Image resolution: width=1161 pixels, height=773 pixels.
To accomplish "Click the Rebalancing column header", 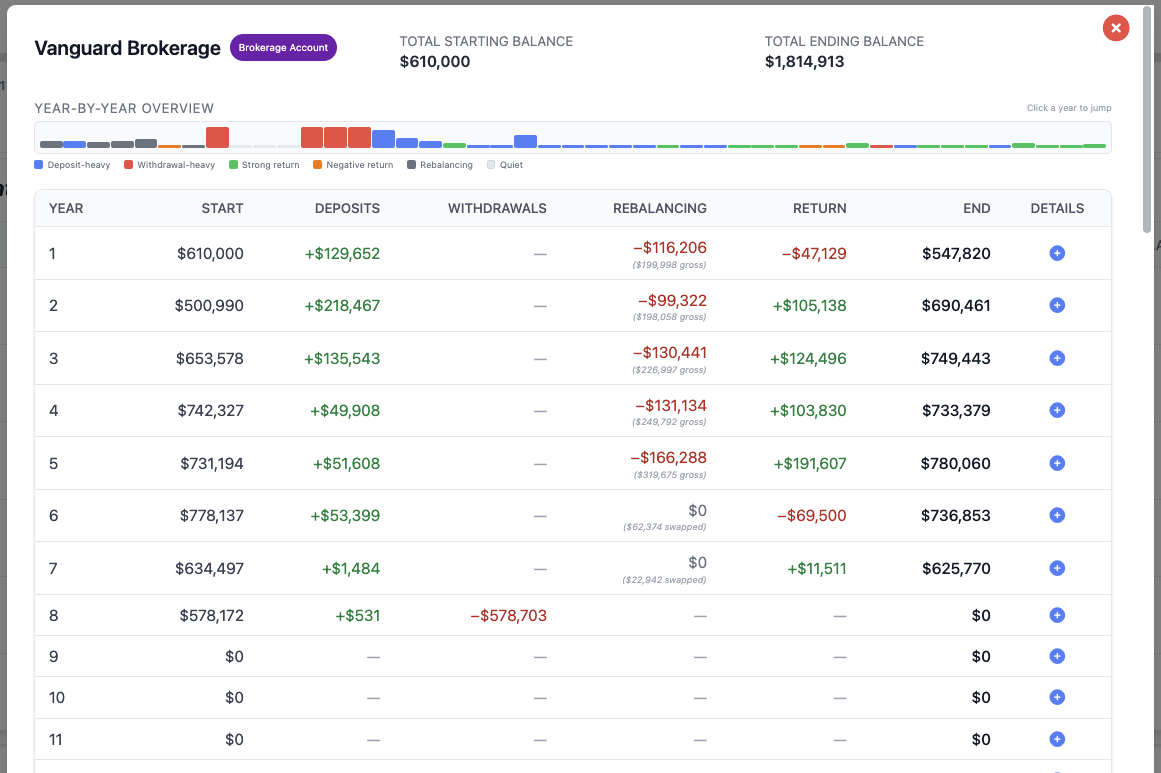I will [659, 209].
